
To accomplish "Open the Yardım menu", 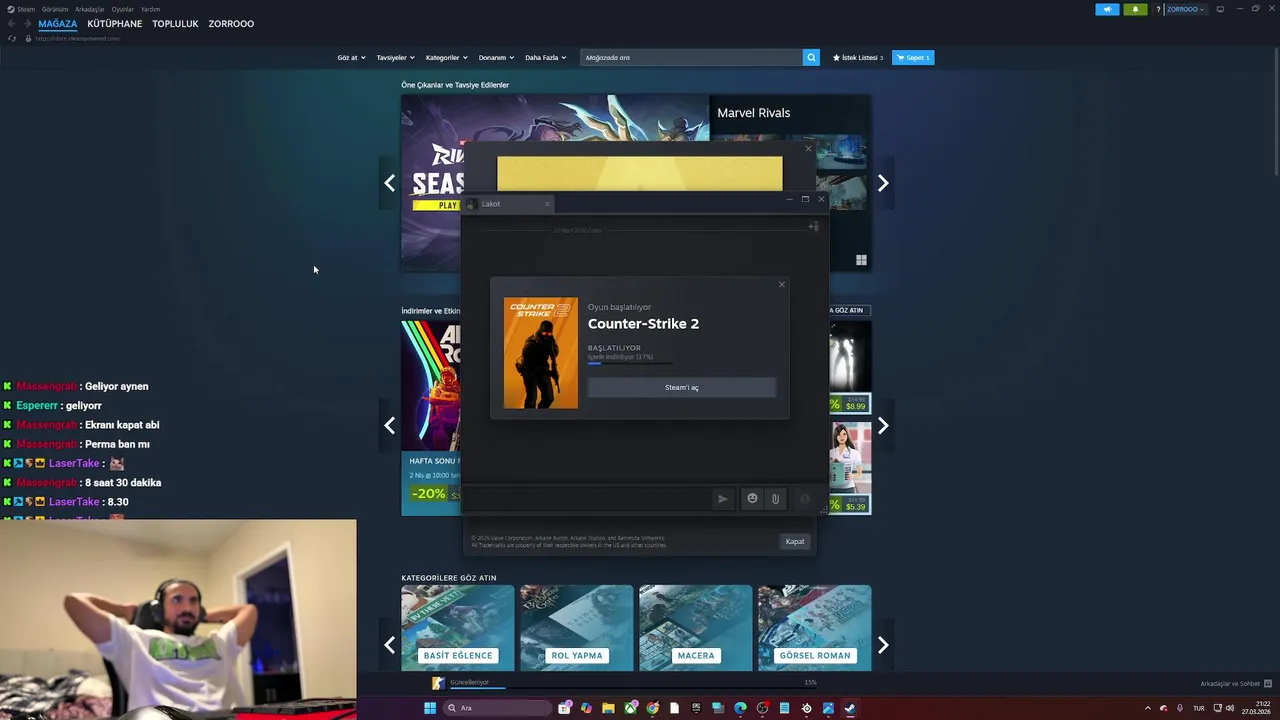I will tap(150, 9).
